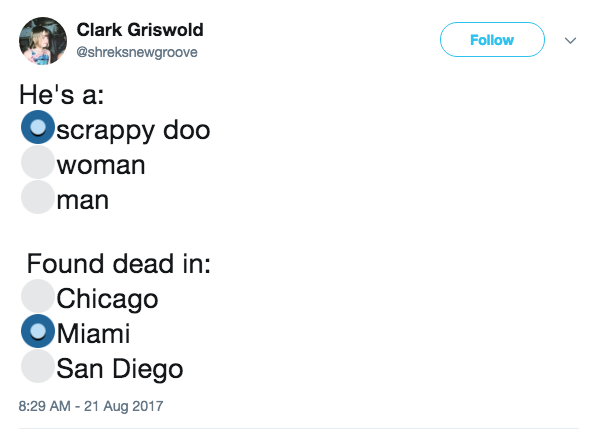Follow Clark Griswold
The image size is (613, 429).
click(492, 39)
